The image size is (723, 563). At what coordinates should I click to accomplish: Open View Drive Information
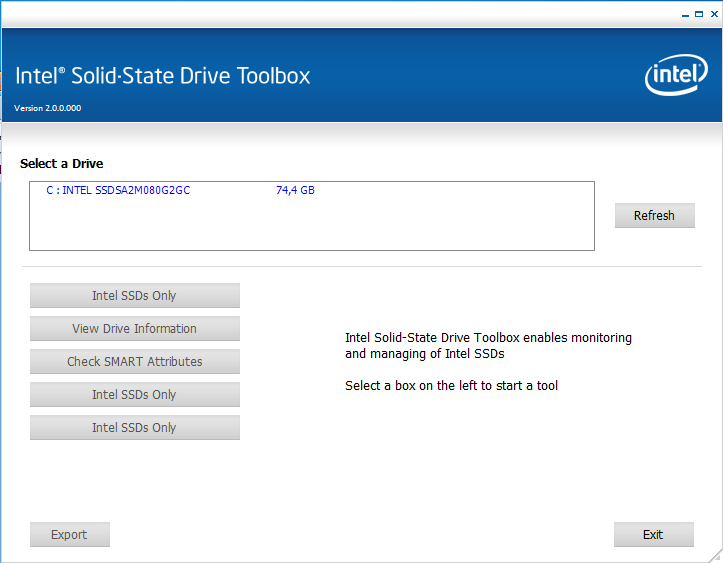coord(135,328)
